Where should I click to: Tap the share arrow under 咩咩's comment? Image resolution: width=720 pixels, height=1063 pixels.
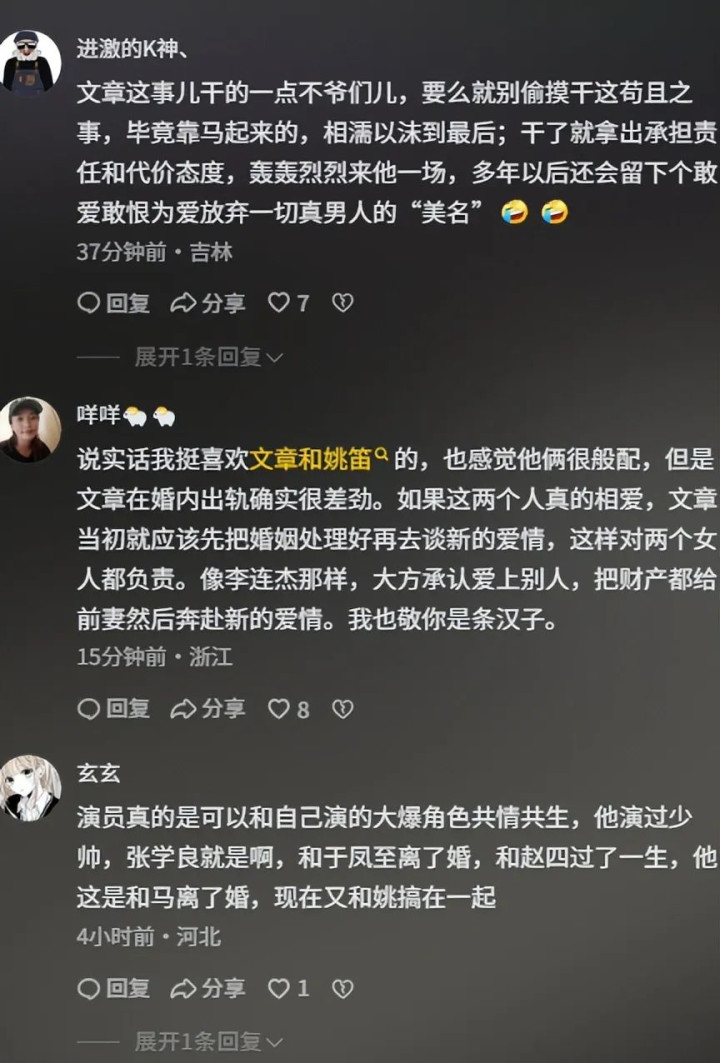[183, 708]
